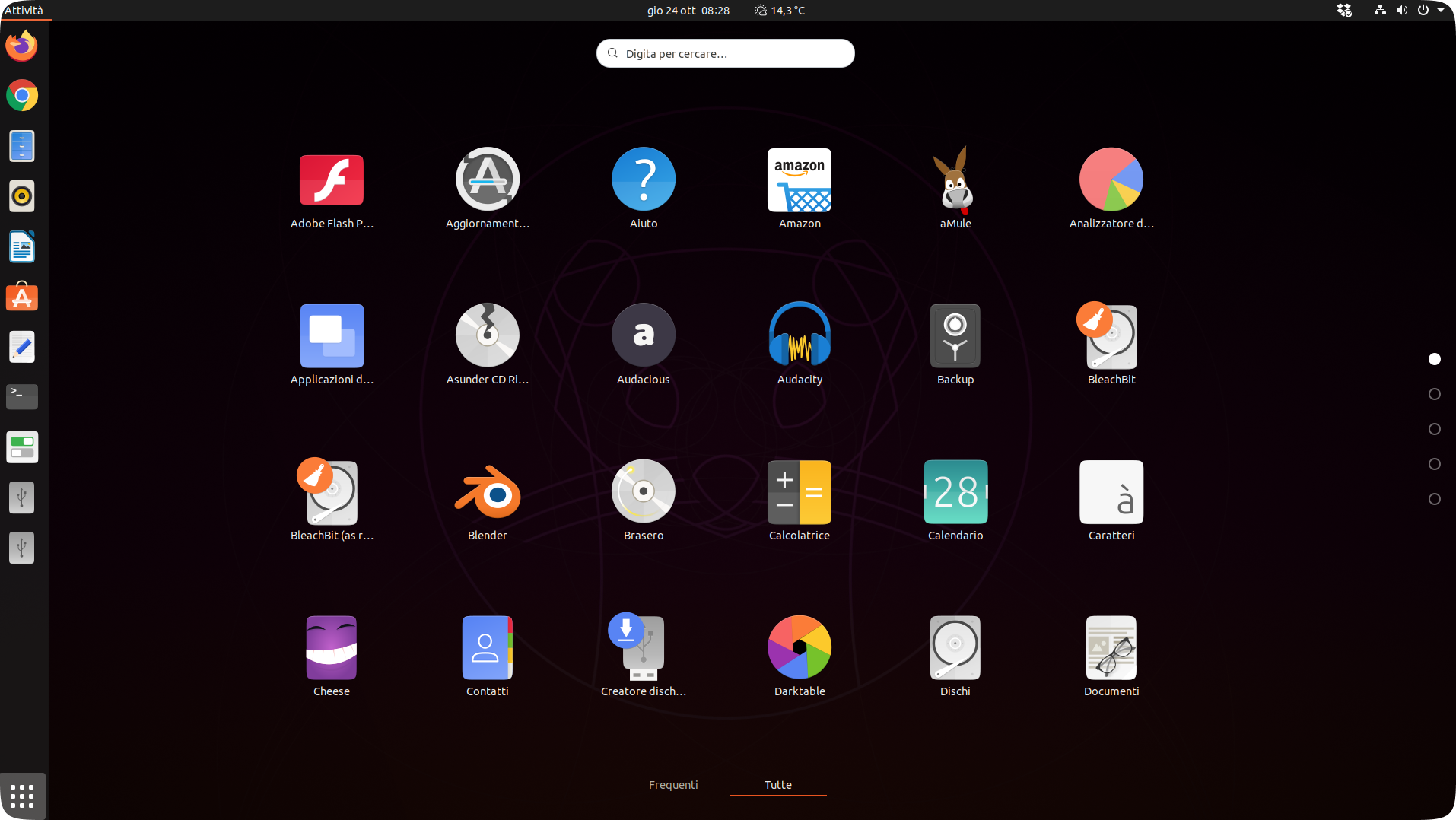Open the Dropbox tray icon
Screen dimensions: 1456x820
click(1344, 11)
